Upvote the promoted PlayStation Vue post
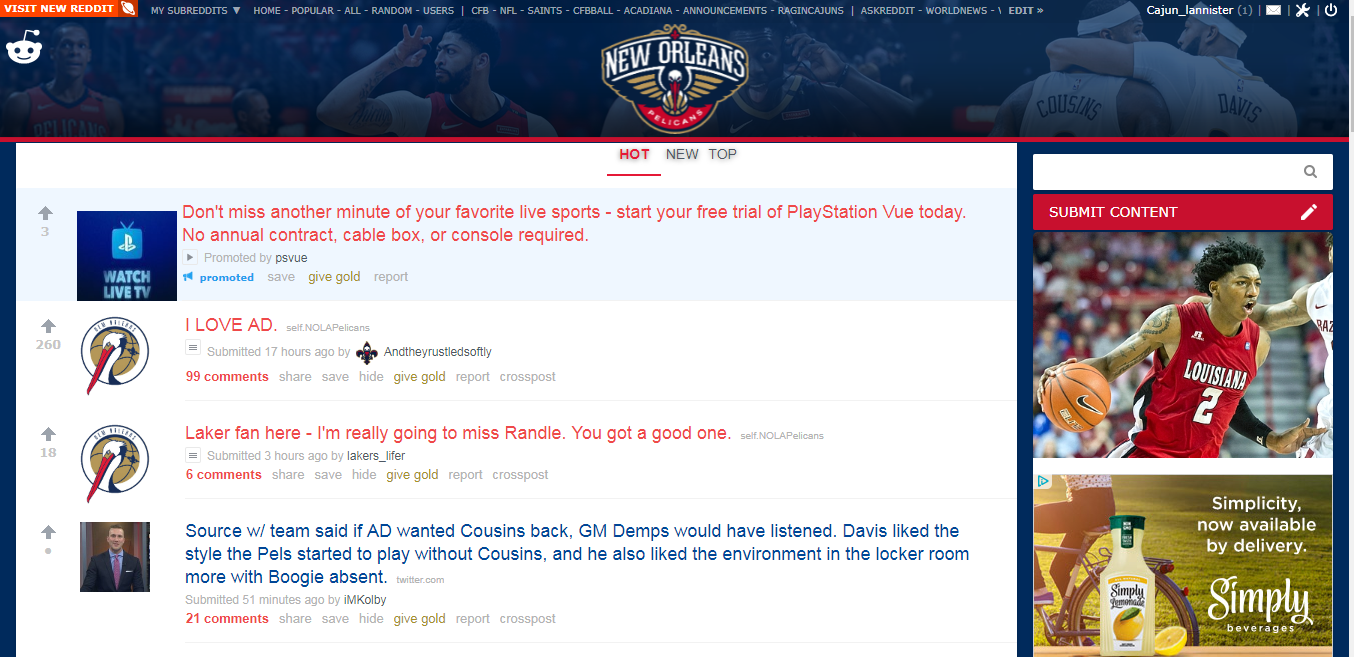The image size is (1354, 657). coord(45,213)
